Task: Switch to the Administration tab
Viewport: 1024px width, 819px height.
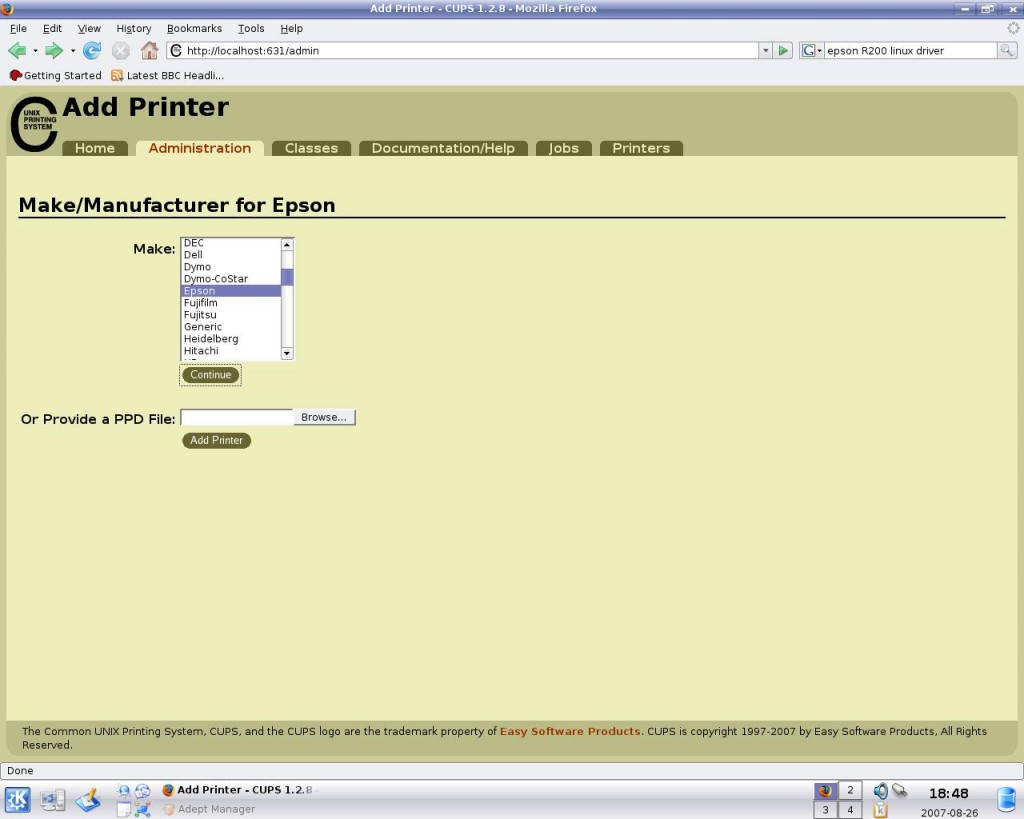Action: click(x=200, y=148)
